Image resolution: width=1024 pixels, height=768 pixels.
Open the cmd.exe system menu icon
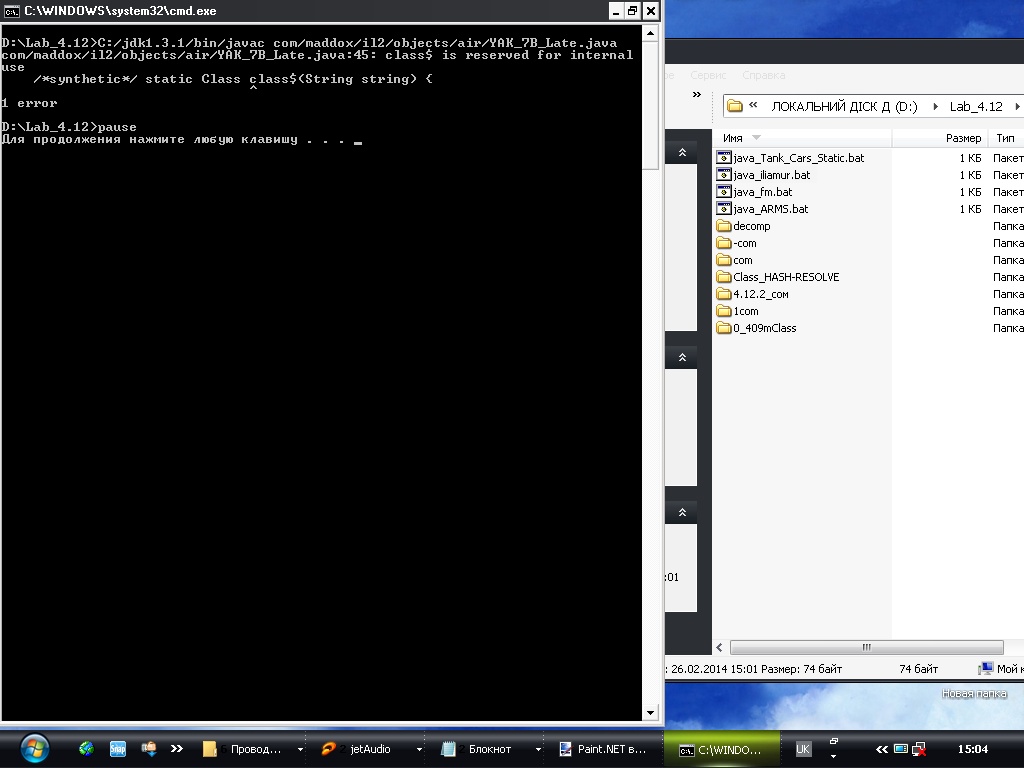12,11
